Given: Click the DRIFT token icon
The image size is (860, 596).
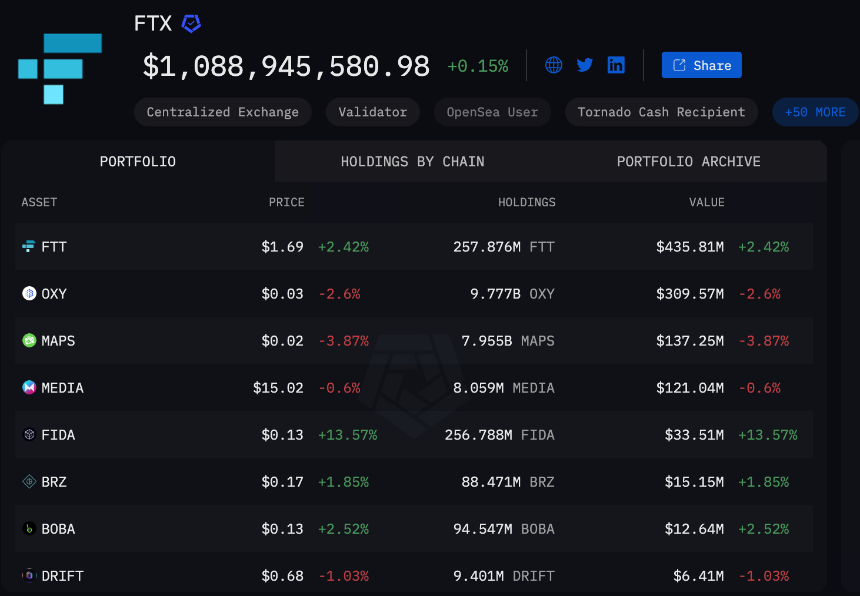Looking at the screenshot, I should point(29,576).
